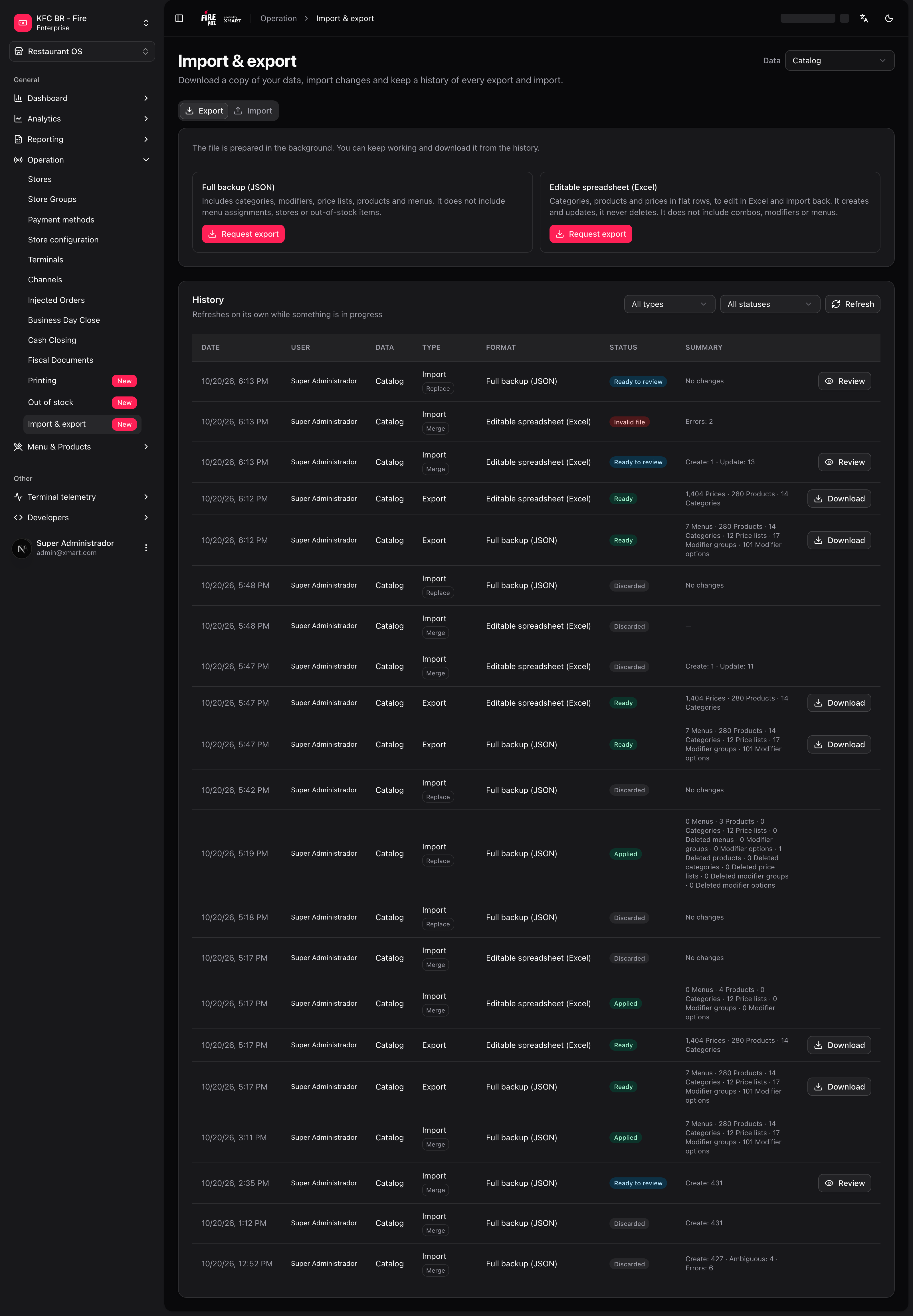
Task: Go to Payment methods
Action: pyautogui.click(x=82, y=220)
